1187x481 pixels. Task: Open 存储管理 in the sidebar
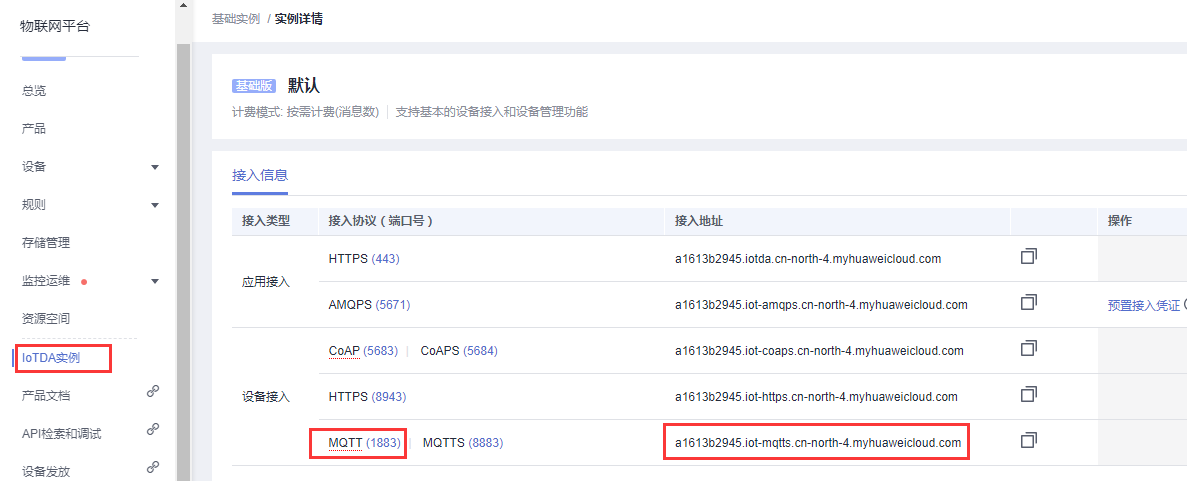[x=46, y=243]
